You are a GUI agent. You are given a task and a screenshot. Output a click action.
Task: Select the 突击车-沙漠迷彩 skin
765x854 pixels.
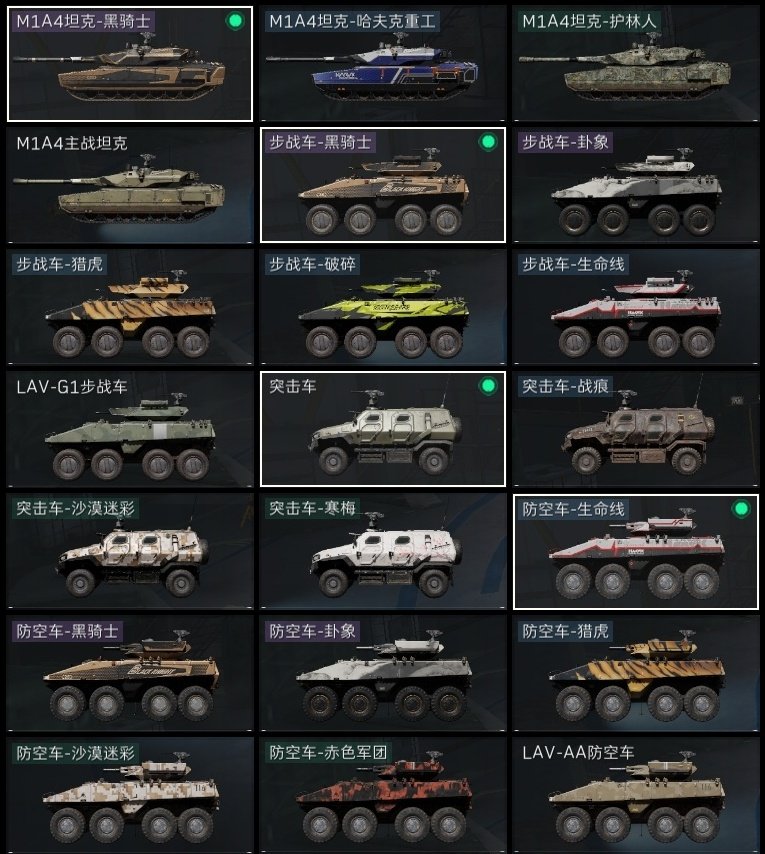(130, 551)
